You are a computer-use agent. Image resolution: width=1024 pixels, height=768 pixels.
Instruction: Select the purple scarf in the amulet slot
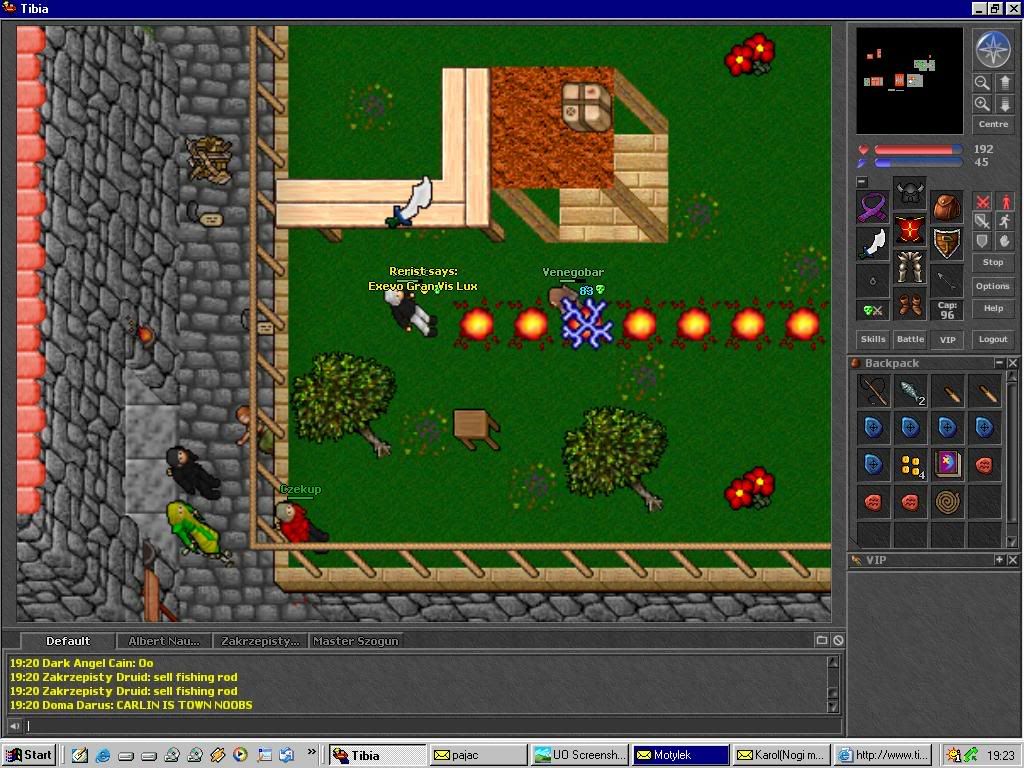point(872,207)
